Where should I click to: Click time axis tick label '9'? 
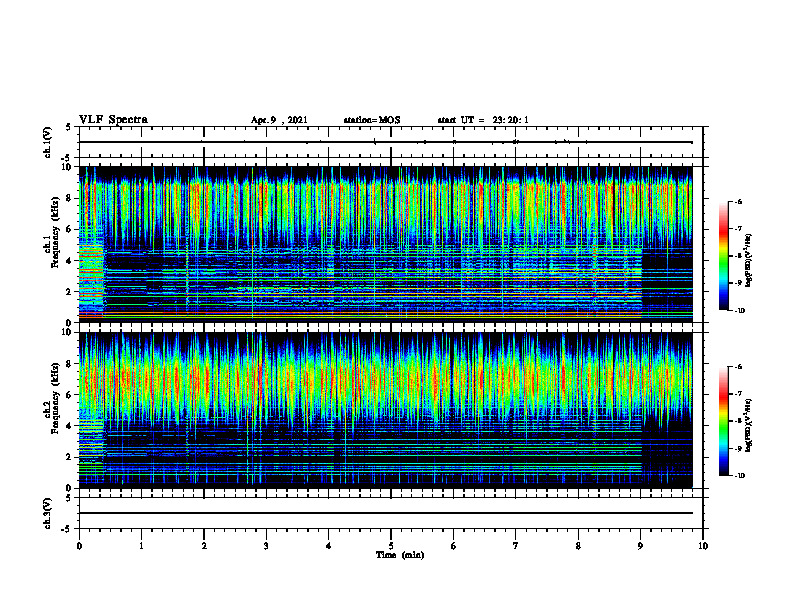(x=640, y=546)
